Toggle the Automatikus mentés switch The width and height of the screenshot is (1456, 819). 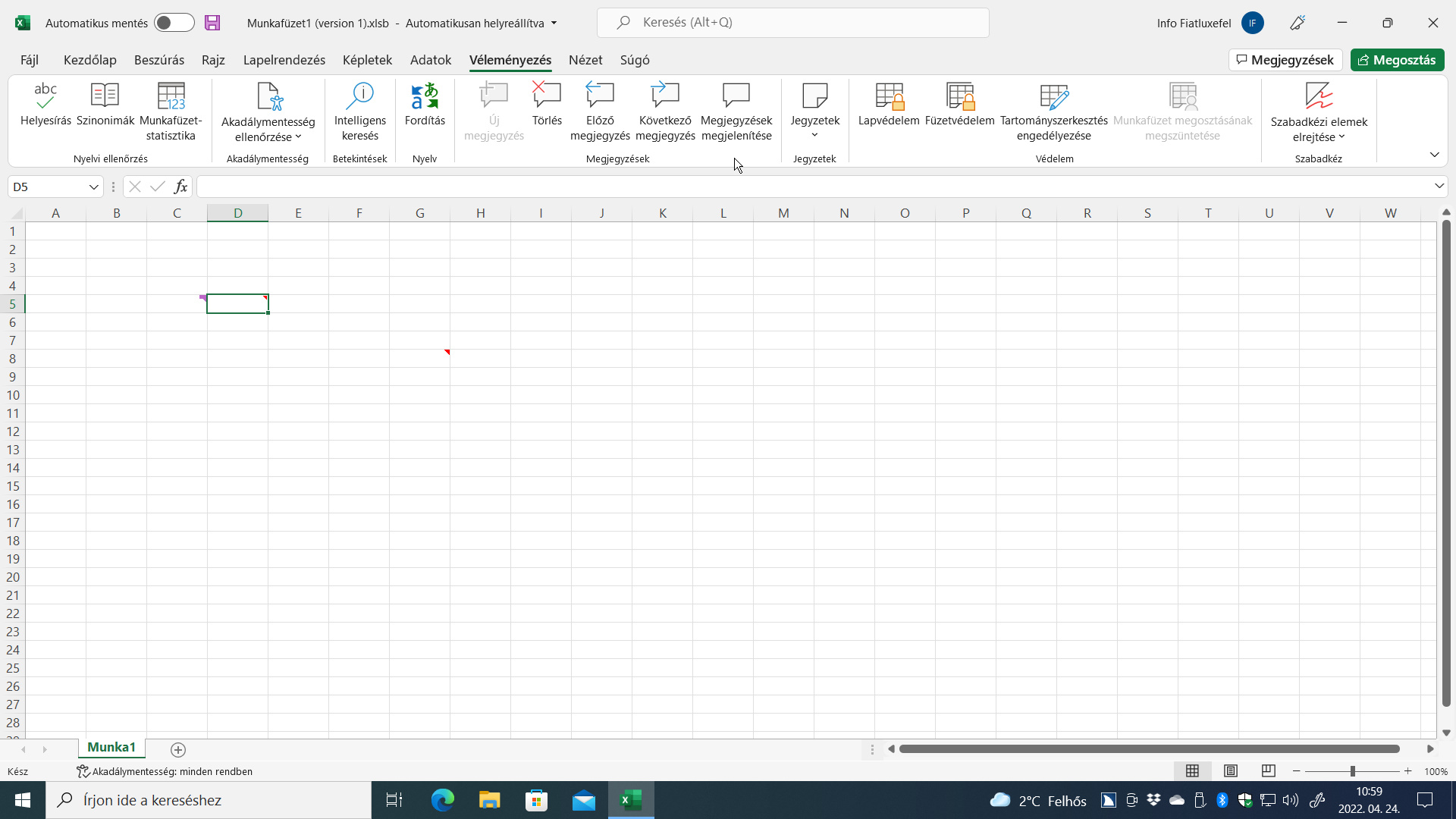[x=174, y=23]
